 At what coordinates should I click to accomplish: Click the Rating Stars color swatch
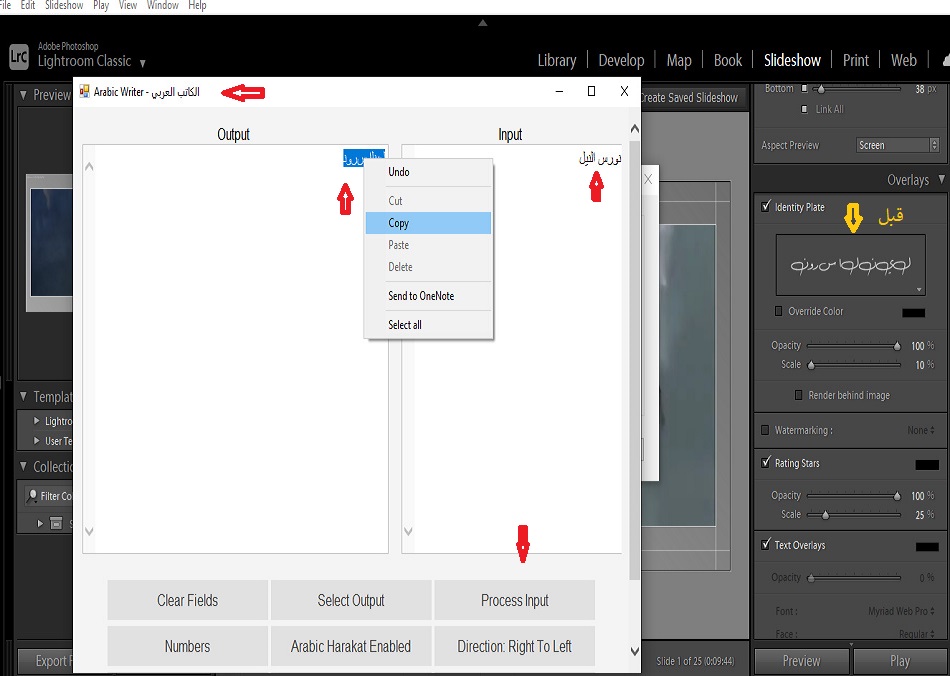coord(926,464)
